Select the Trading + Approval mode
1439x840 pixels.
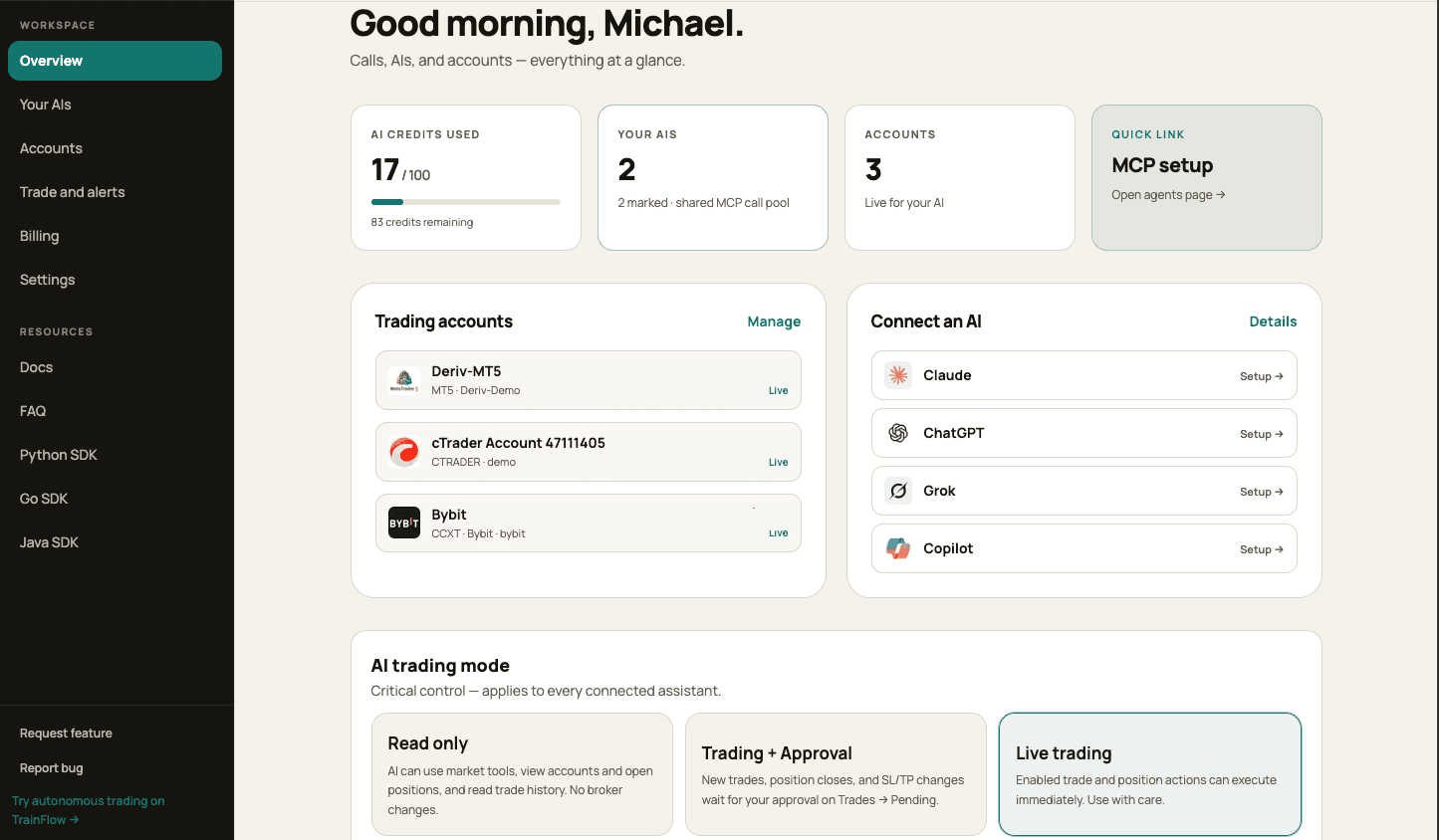coord(836,774)
